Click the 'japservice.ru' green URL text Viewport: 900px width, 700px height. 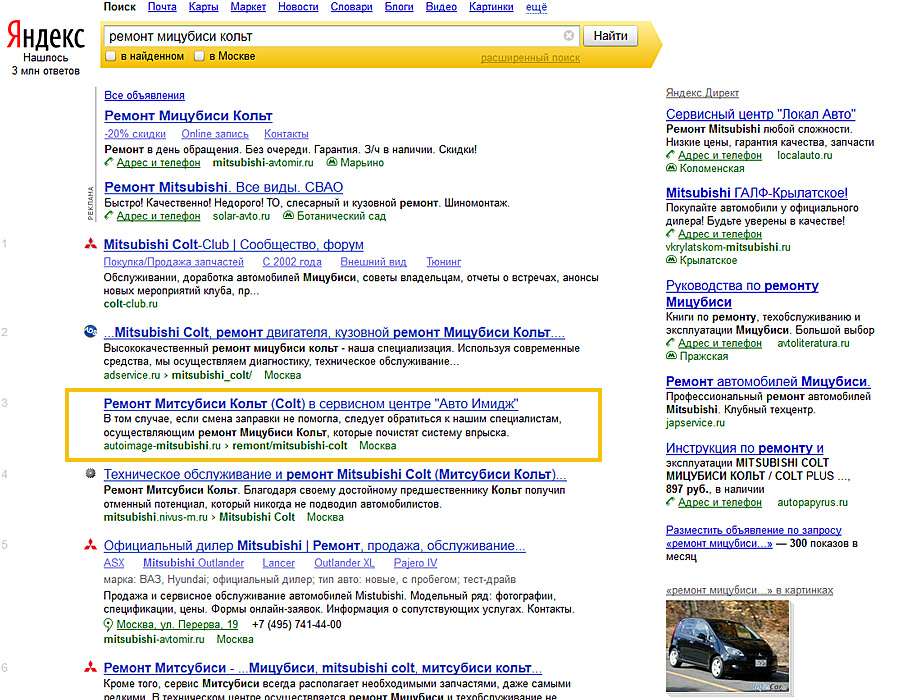click(695, 423)
